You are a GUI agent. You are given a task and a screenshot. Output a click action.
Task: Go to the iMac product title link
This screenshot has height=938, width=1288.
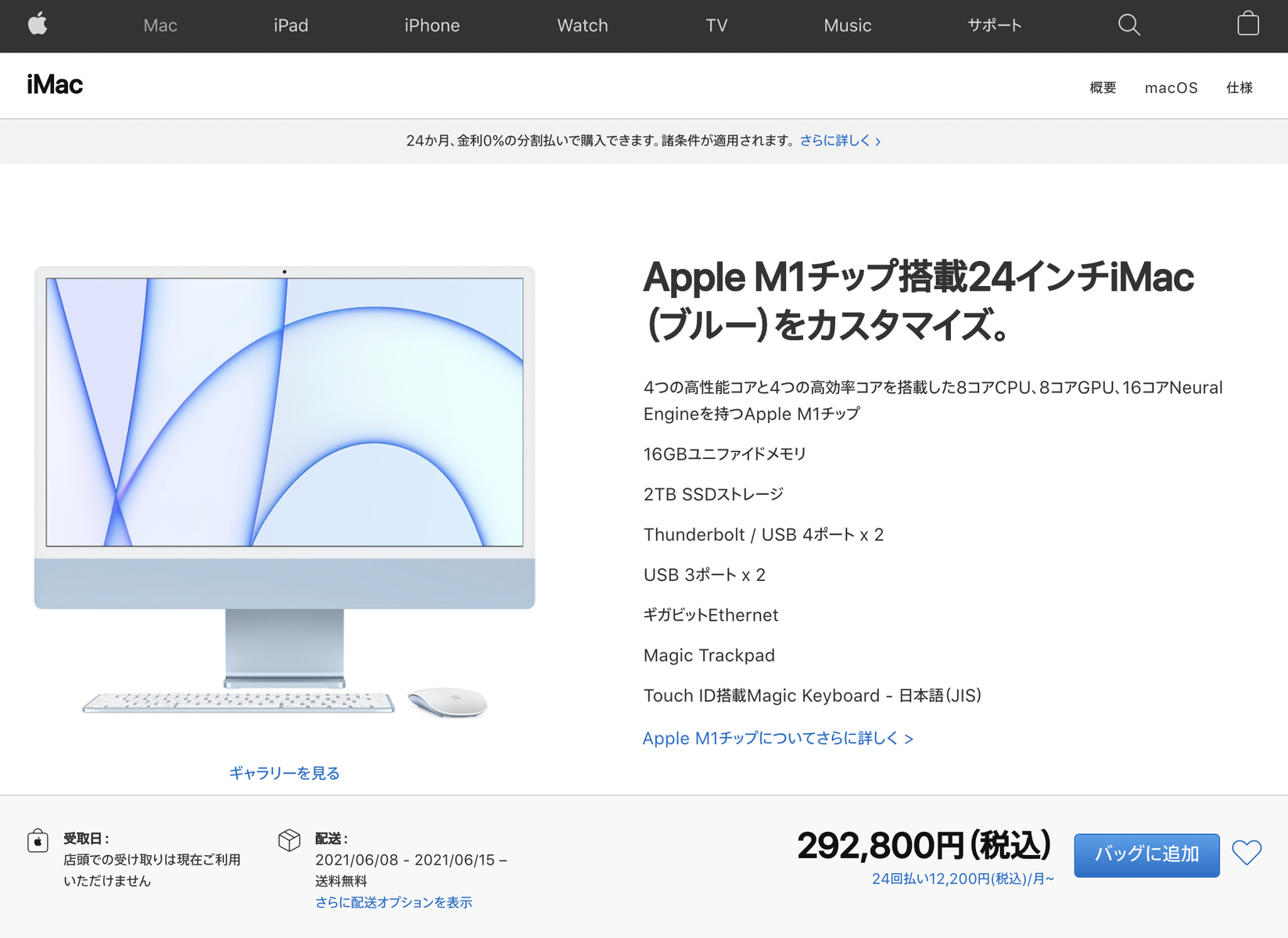point(55,84)
